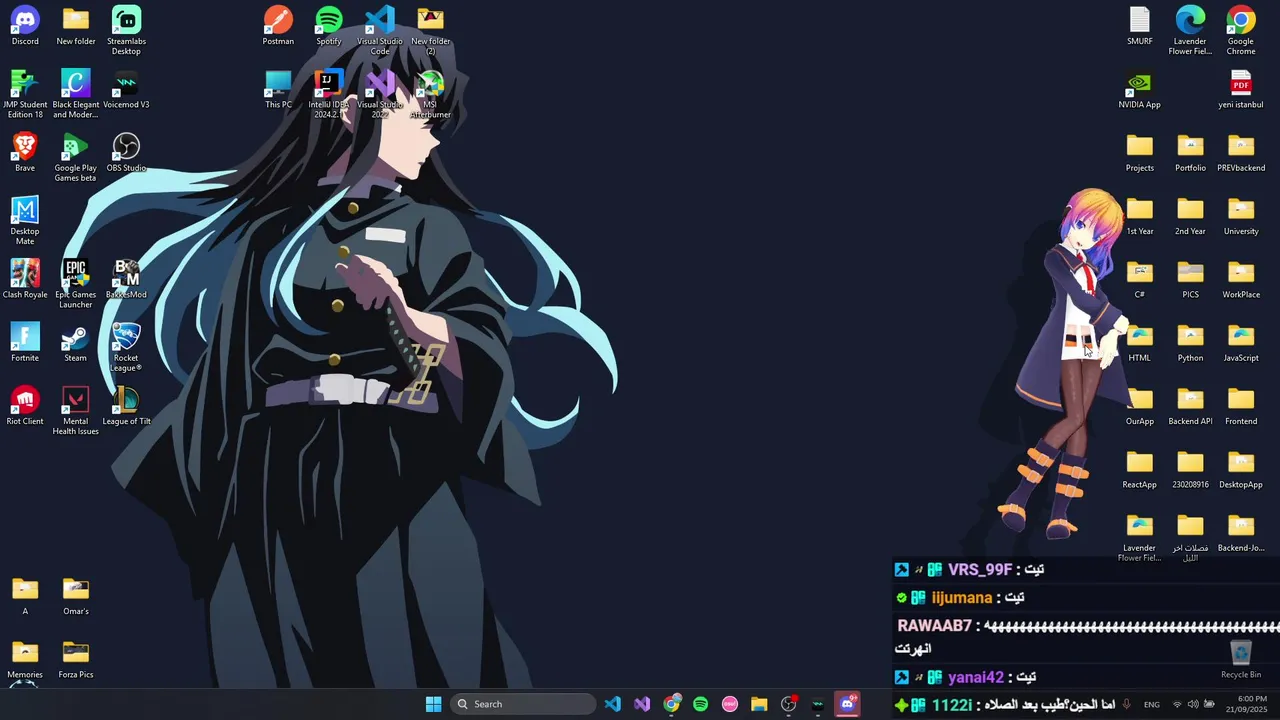
Task: Select the folder named A
Action: [x=25, y=596]
